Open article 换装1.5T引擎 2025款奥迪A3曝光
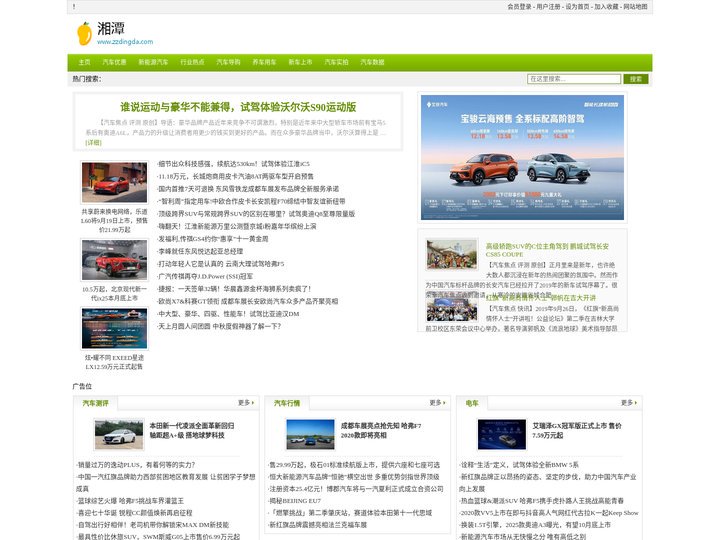The image size is (720, 540). point(535,524)
